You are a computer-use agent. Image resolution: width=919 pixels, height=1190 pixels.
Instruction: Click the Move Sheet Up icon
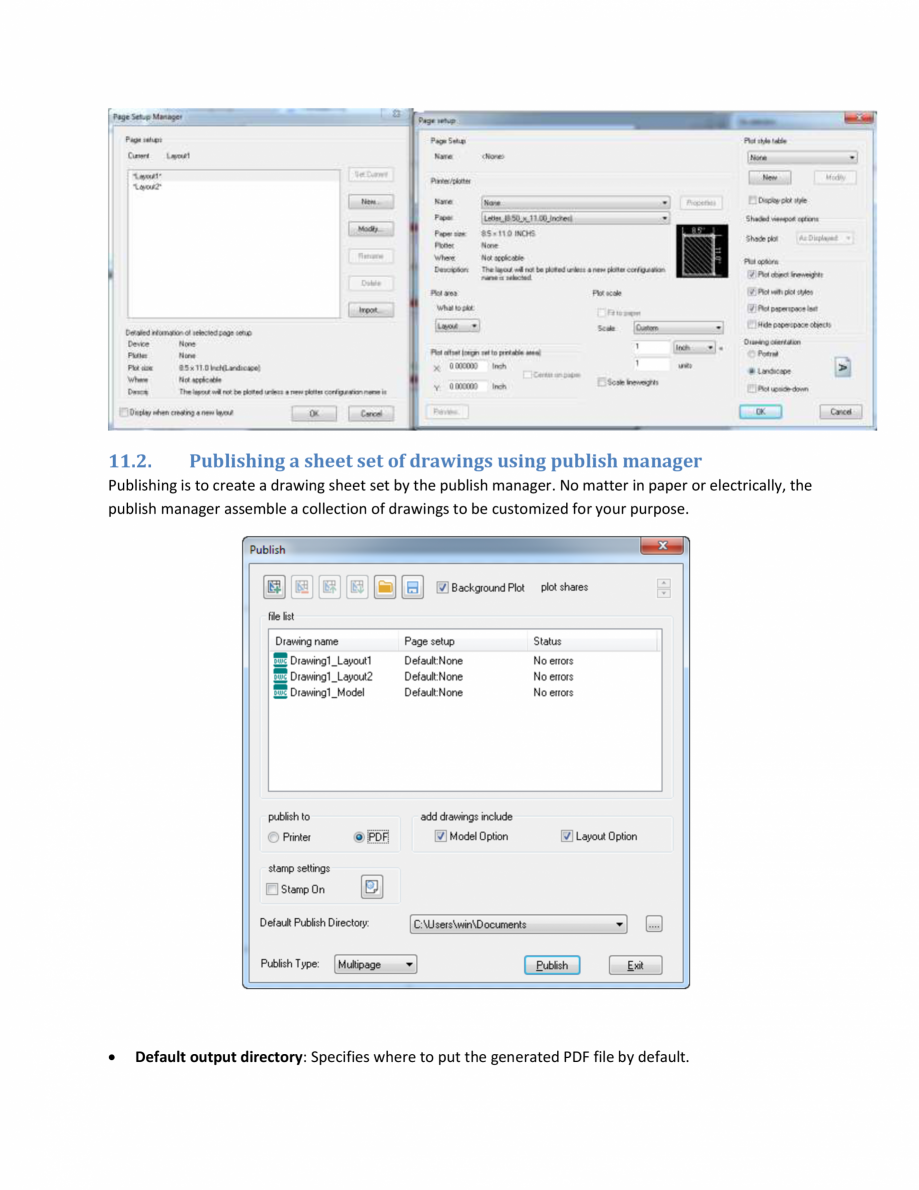(x=329, y=587)
